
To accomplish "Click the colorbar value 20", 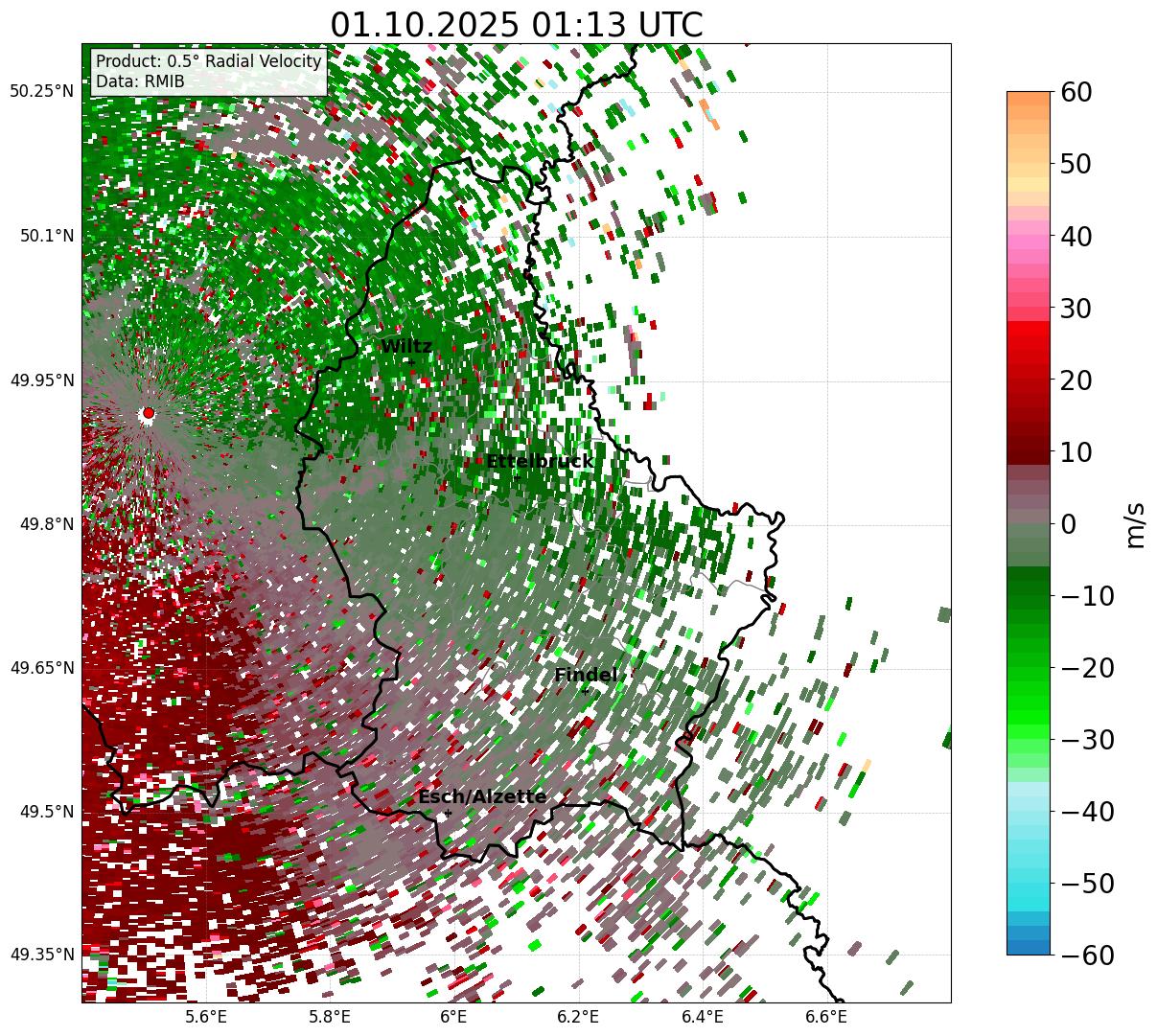I will coord(1076,380).
